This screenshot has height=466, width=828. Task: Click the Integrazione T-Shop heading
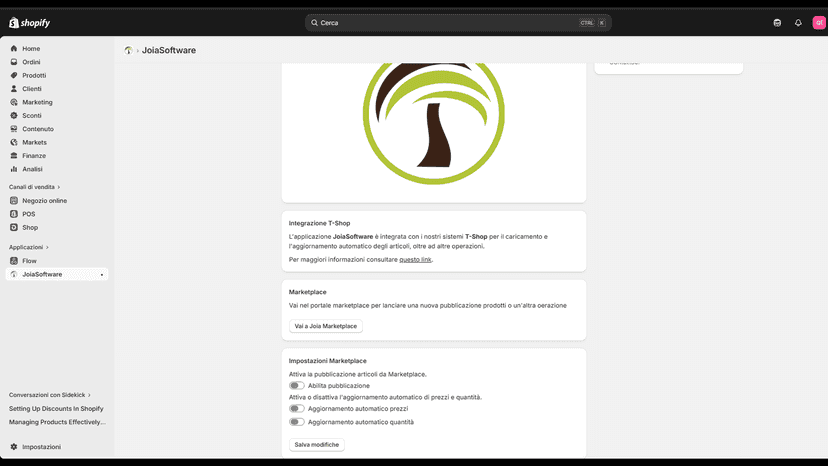tap(319, 223)
